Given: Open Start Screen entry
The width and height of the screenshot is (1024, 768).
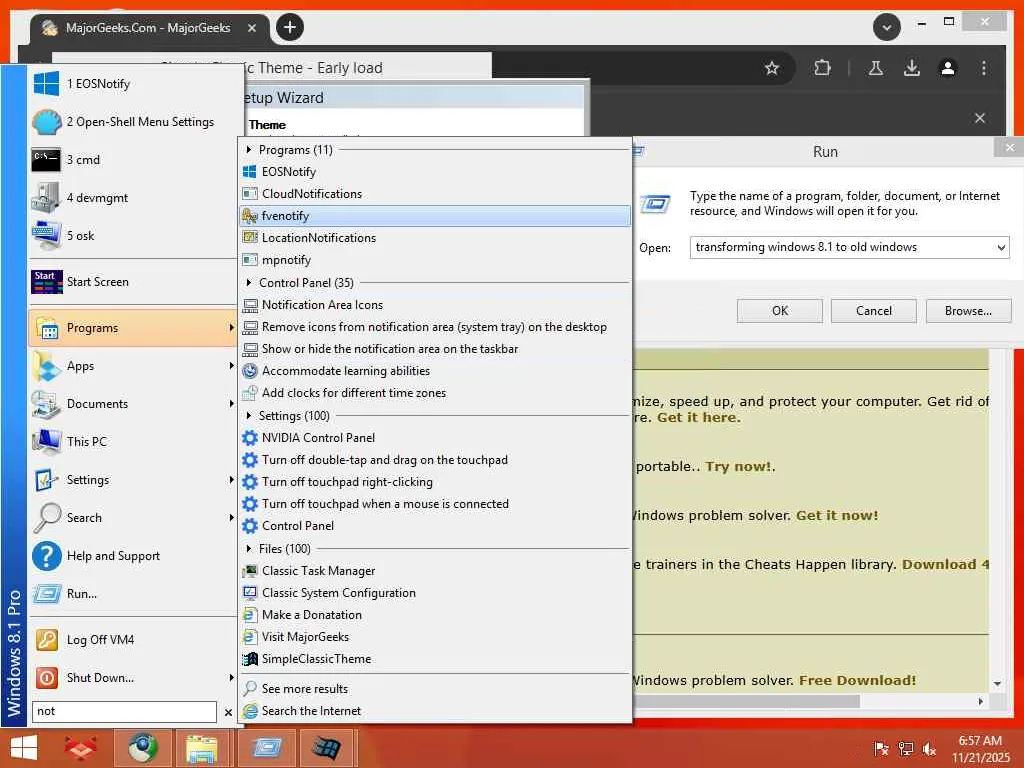Looking at the screenshot, I should pyautogui.click(x=134, y=281).
